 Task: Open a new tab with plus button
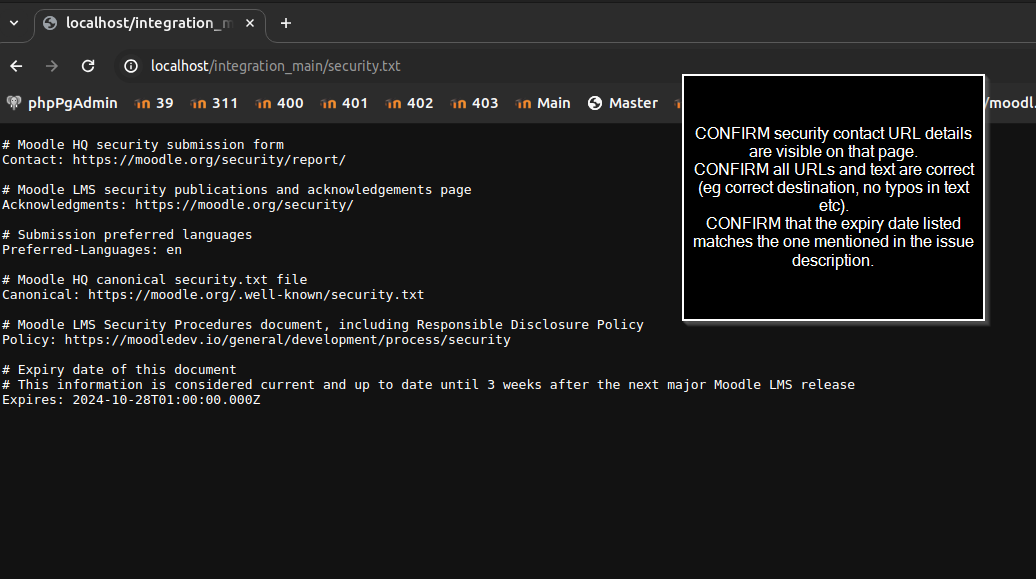pyautogui.click(x=285, y=23)
